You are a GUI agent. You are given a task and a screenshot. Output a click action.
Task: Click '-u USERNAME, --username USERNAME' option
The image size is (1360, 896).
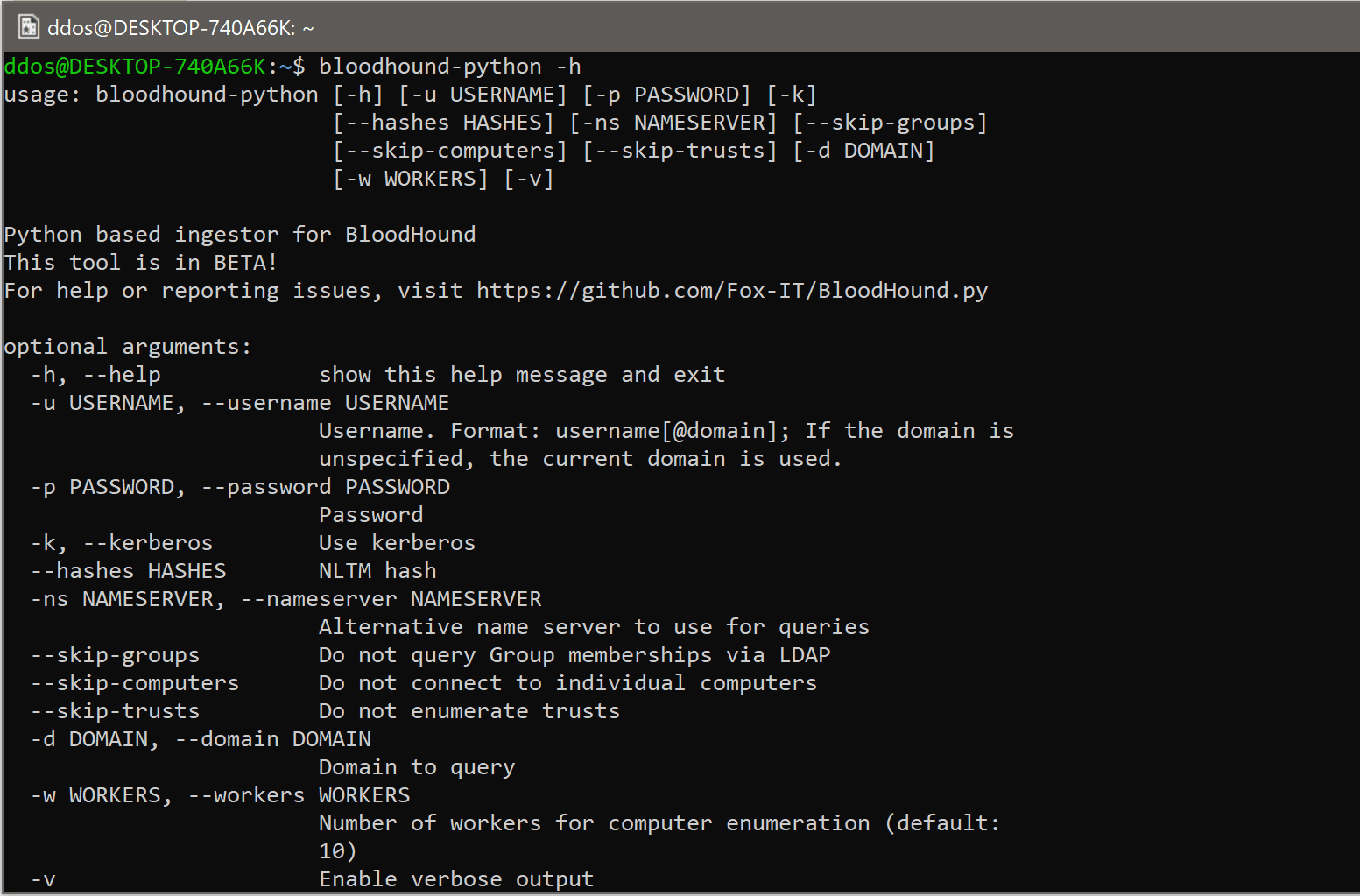click(x=240, y=403)
